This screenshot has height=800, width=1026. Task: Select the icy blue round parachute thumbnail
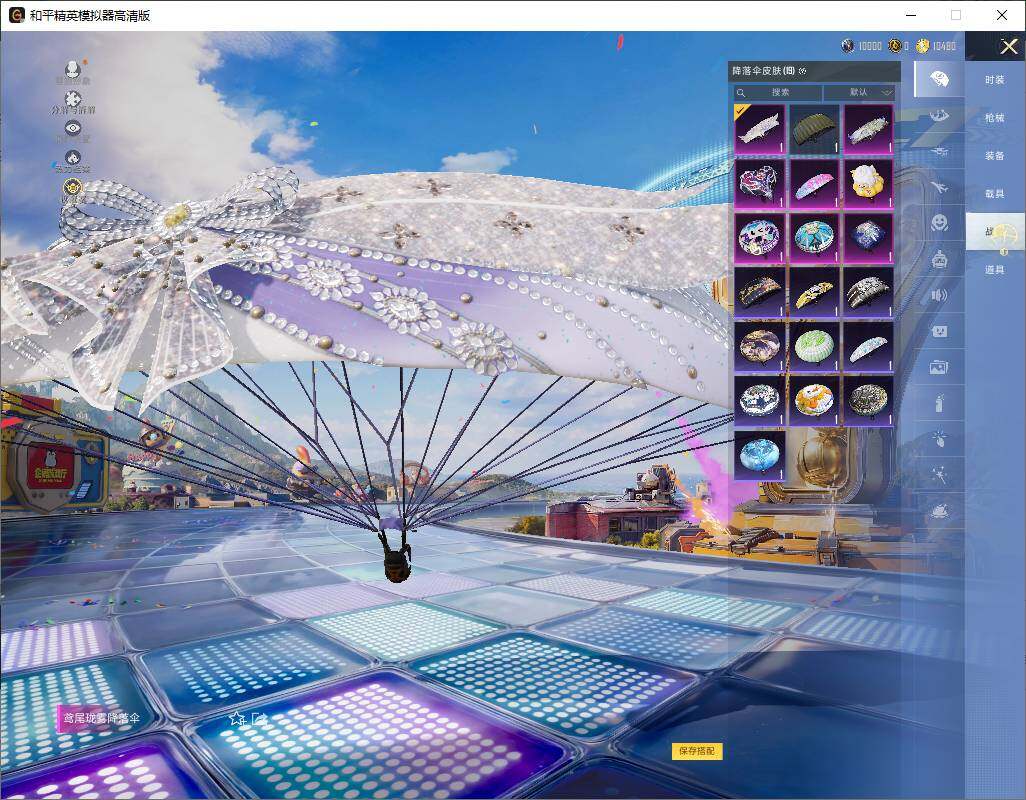tap(759, 455)
